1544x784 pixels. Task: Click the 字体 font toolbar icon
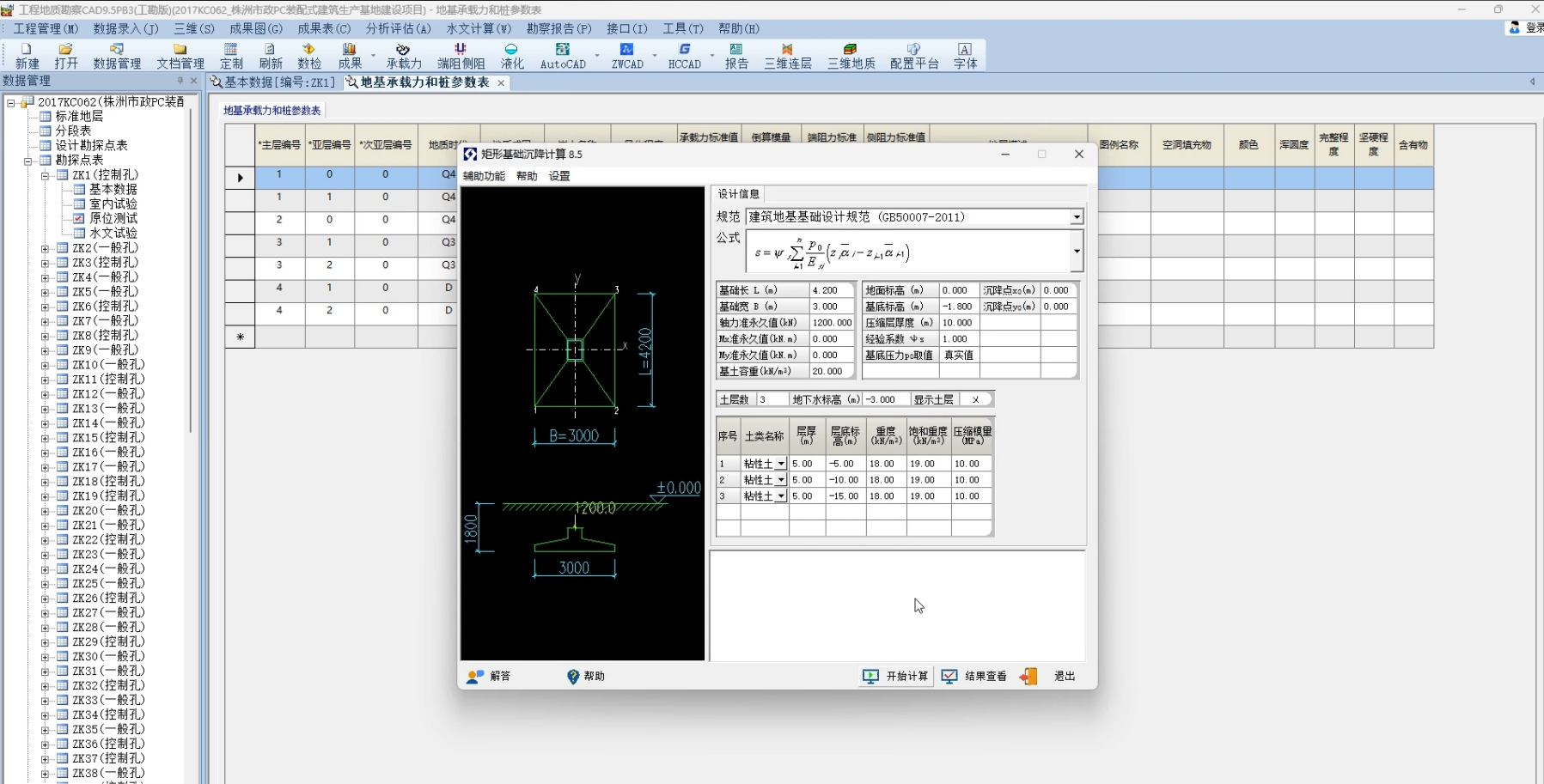(x=965, y=55)
